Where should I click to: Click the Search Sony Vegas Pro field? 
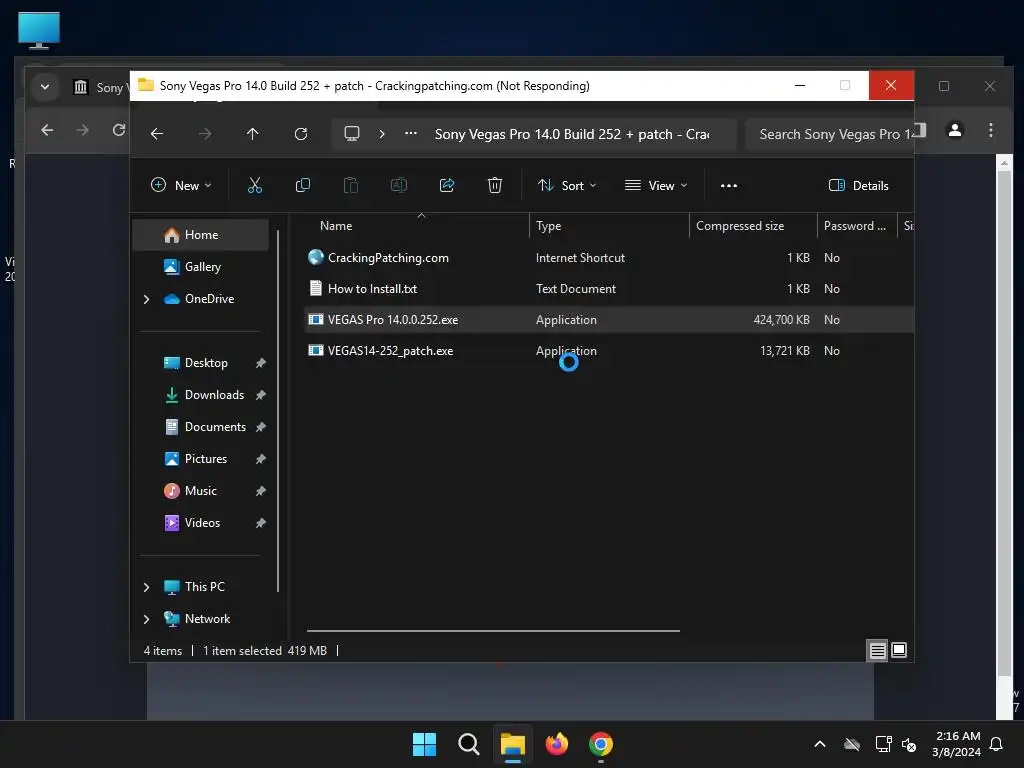[829, 135]
